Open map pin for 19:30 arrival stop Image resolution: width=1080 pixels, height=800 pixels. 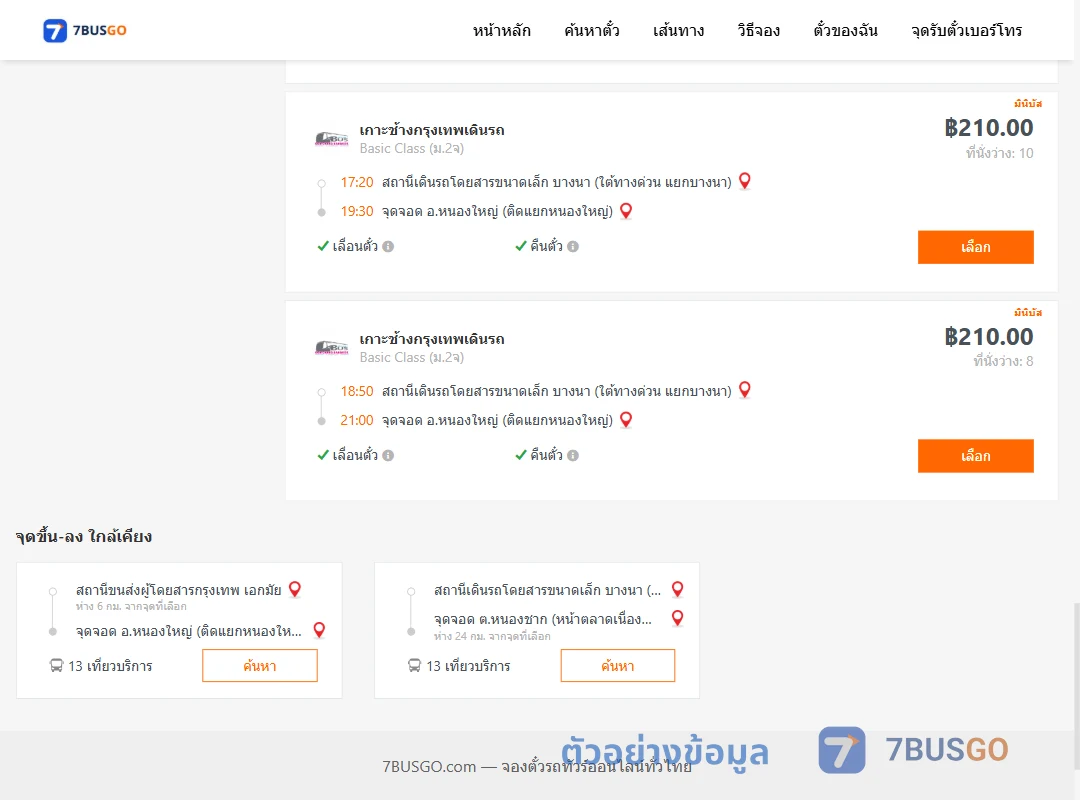pyautogui.click(x=626, y=211)
